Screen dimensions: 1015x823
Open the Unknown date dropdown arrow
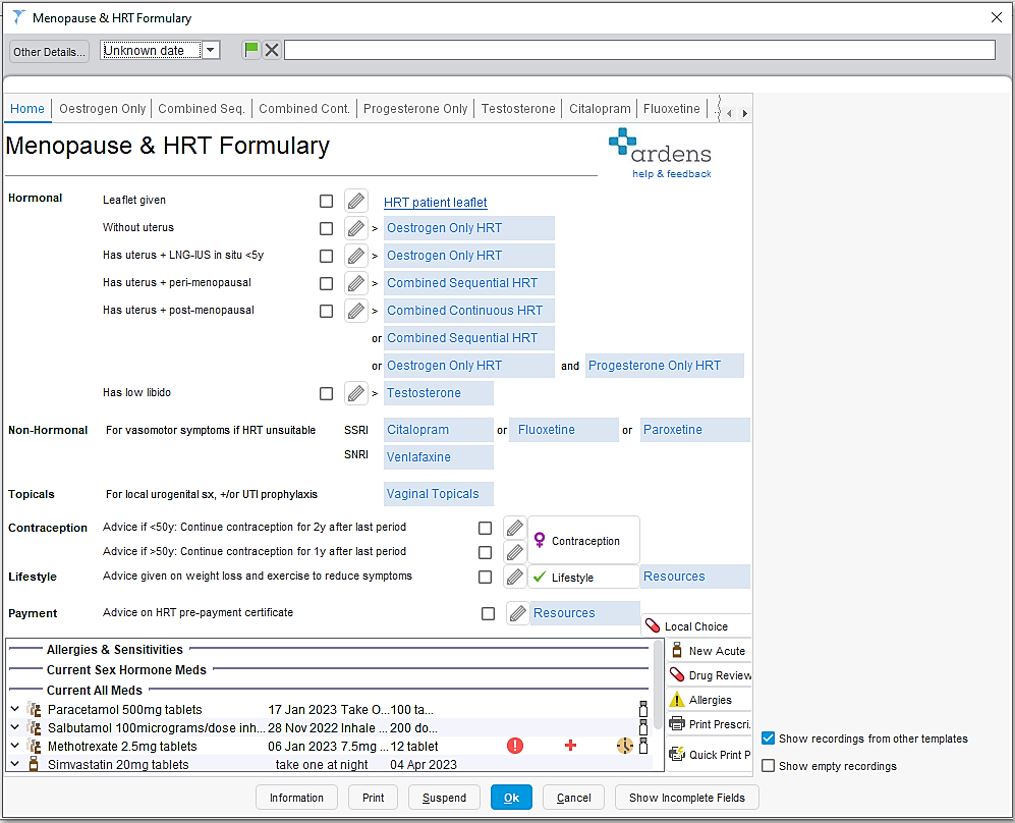(211, 50)
